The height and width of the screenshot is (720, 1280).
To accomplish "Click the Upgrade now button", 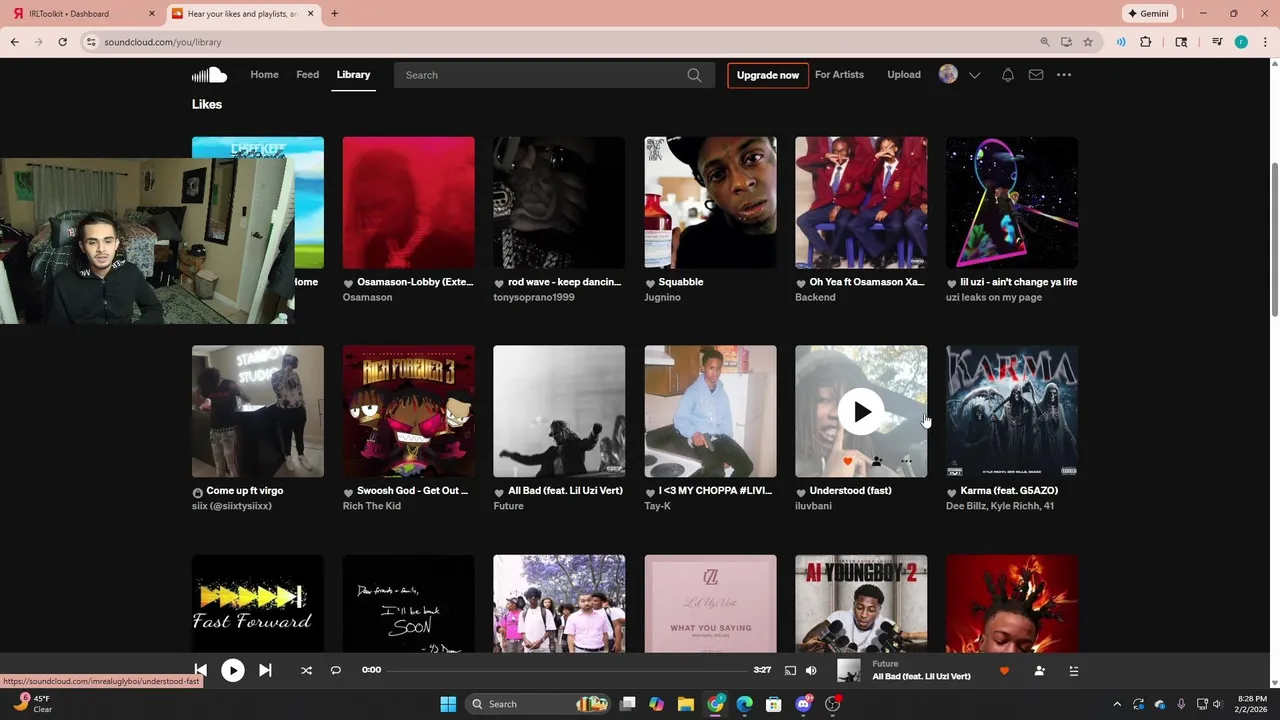I will pos(768,75).
